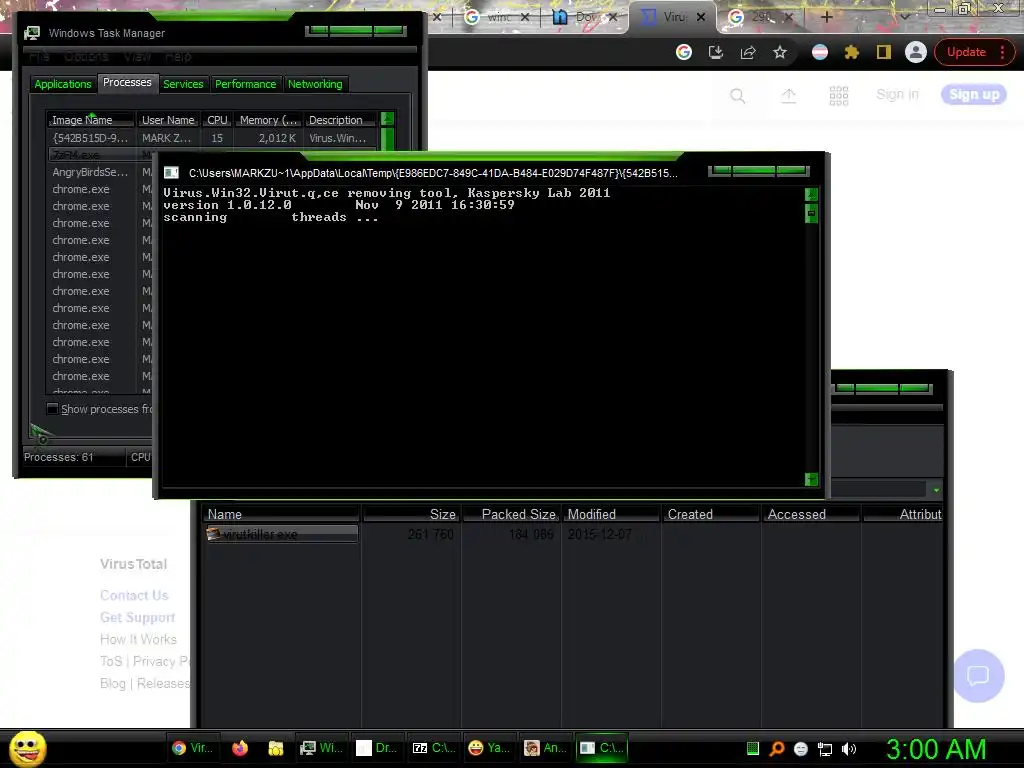Sort processes by Description column

[x=341, y=120]
